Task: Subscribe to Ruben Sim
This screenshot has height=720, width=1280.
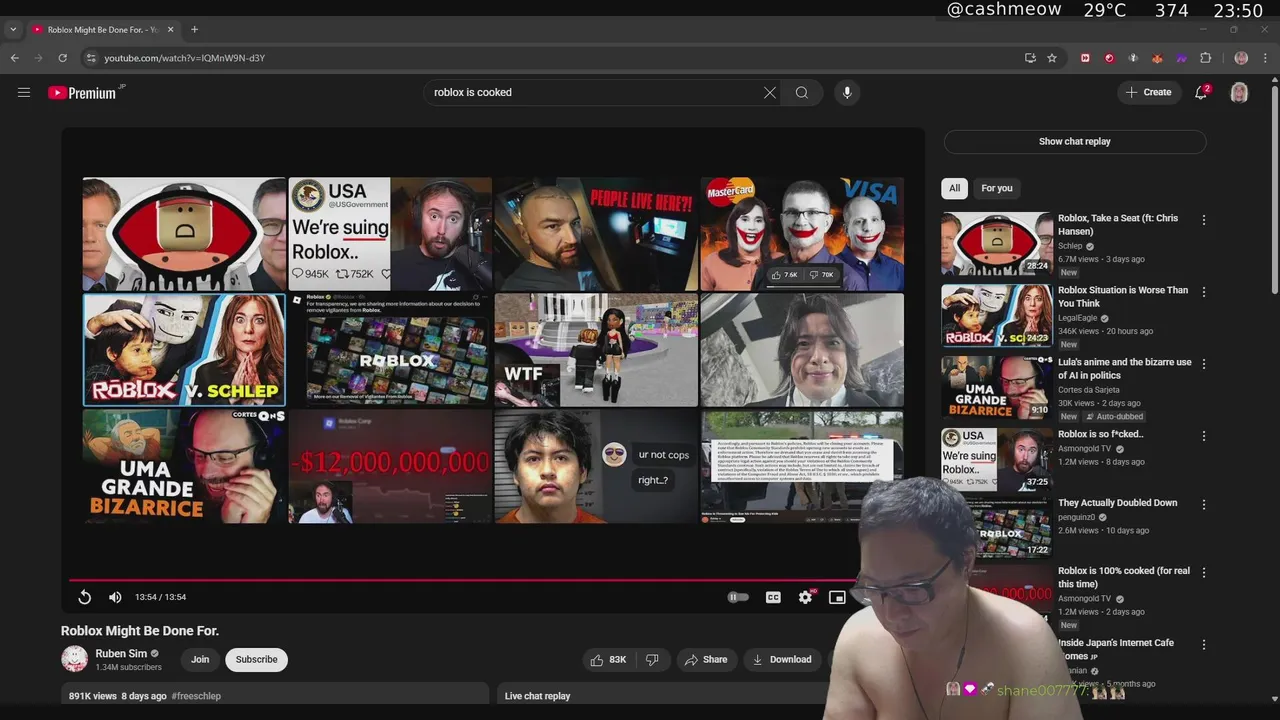Action: (x=256, y=659)
